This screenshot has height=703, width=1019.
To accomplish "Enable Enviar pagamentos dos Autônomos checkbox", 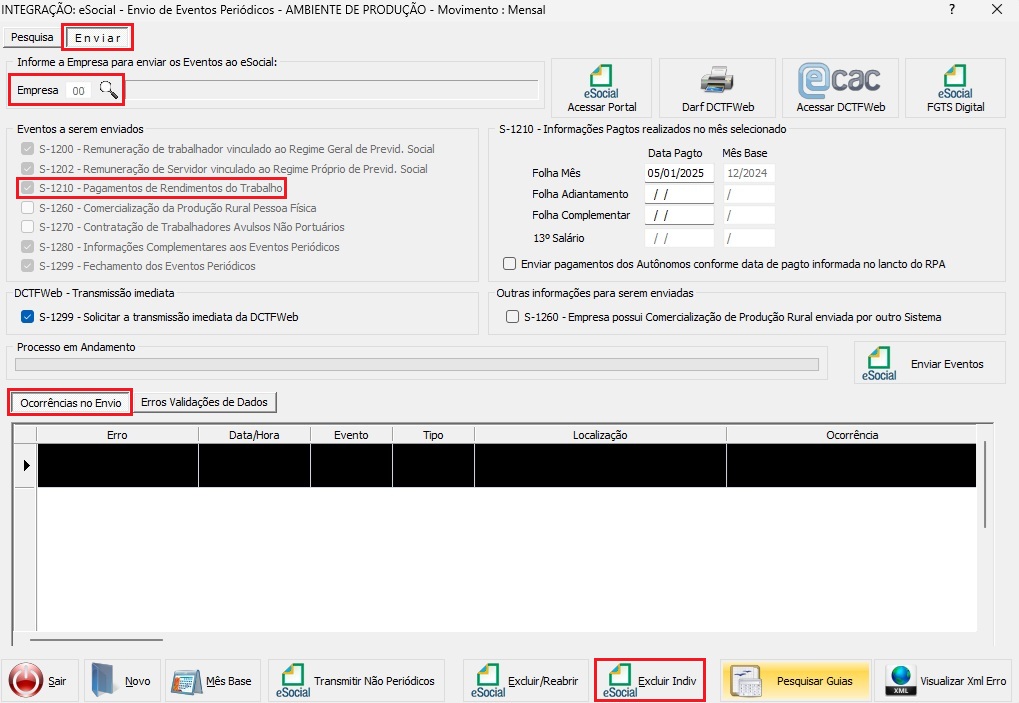I will (x=511, y=264).
